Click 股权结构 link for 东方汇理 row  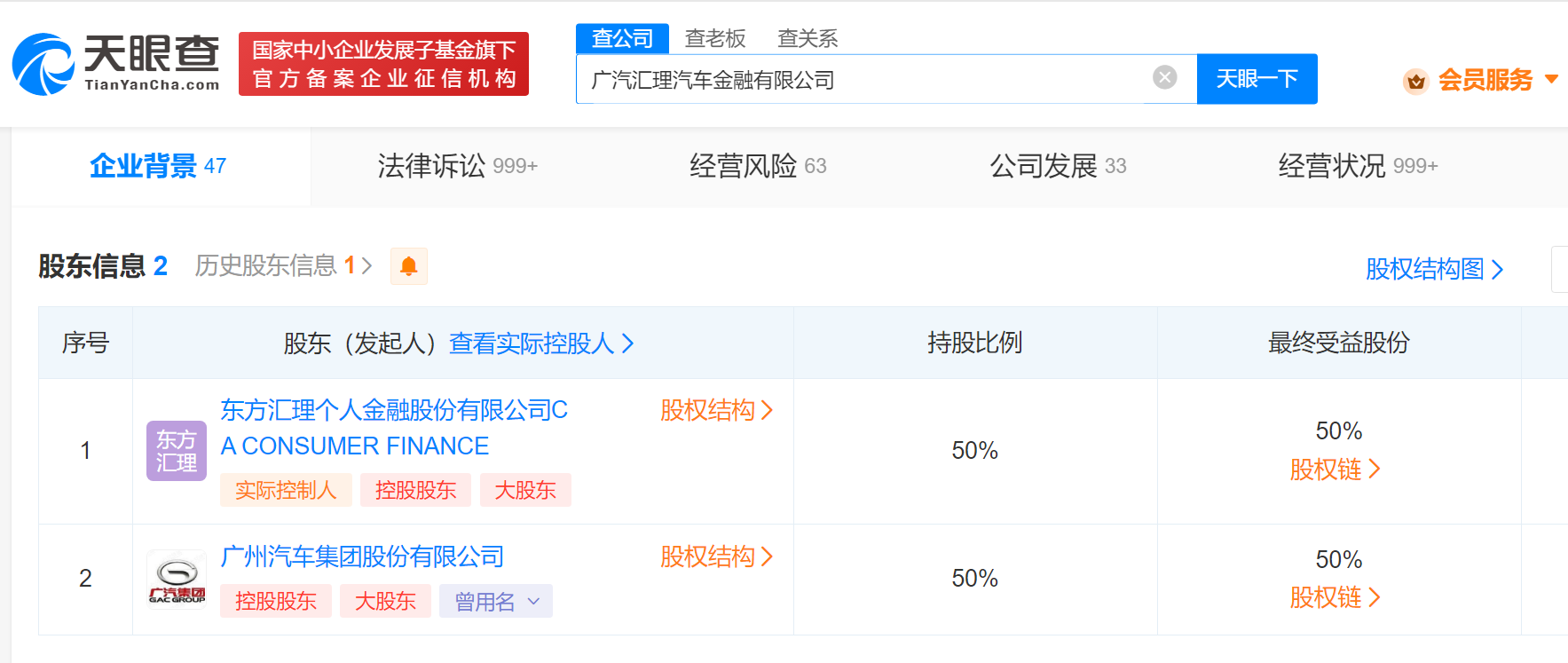point(716,410)
